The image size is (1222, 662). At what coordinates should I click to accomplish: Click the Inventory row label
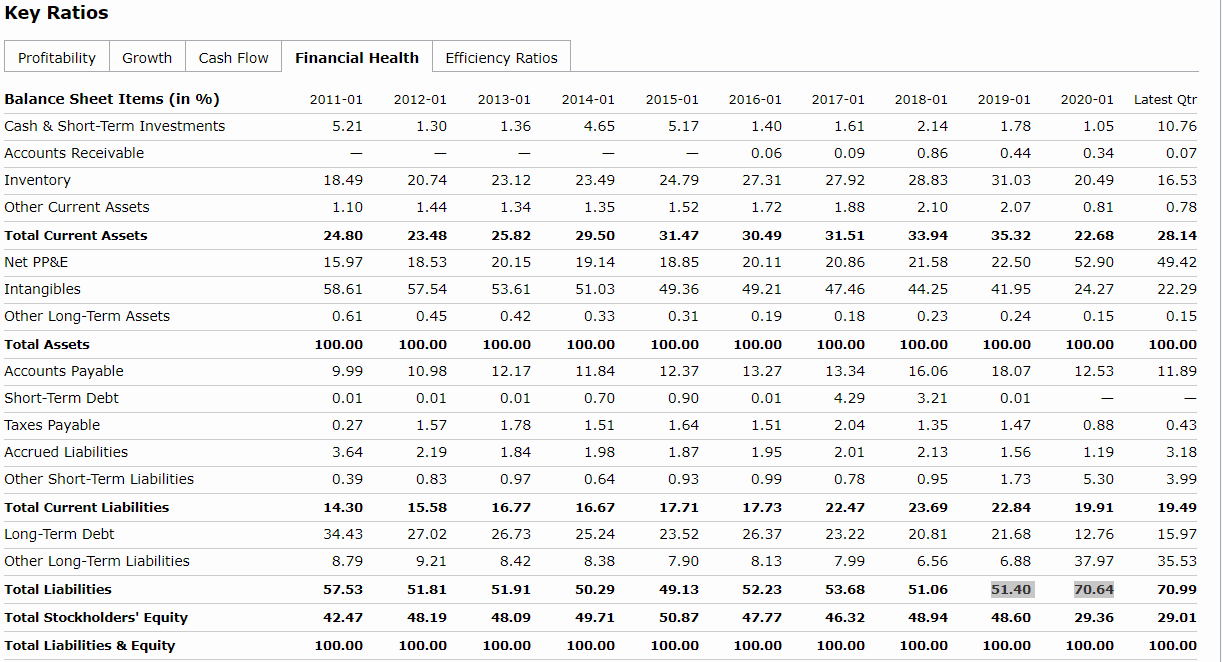(x=38, y=180)
